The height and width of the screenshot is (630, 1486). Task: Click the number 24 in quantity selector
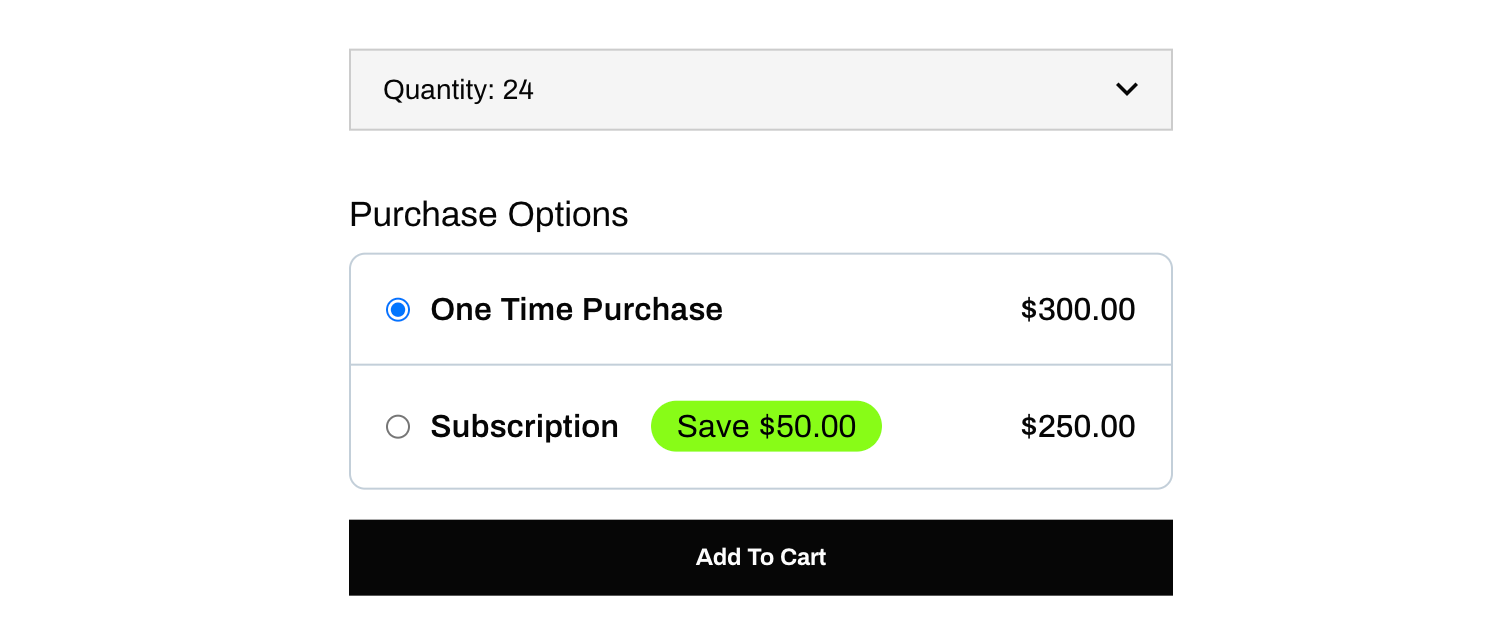pyautogui.click(x=518, y=90)
